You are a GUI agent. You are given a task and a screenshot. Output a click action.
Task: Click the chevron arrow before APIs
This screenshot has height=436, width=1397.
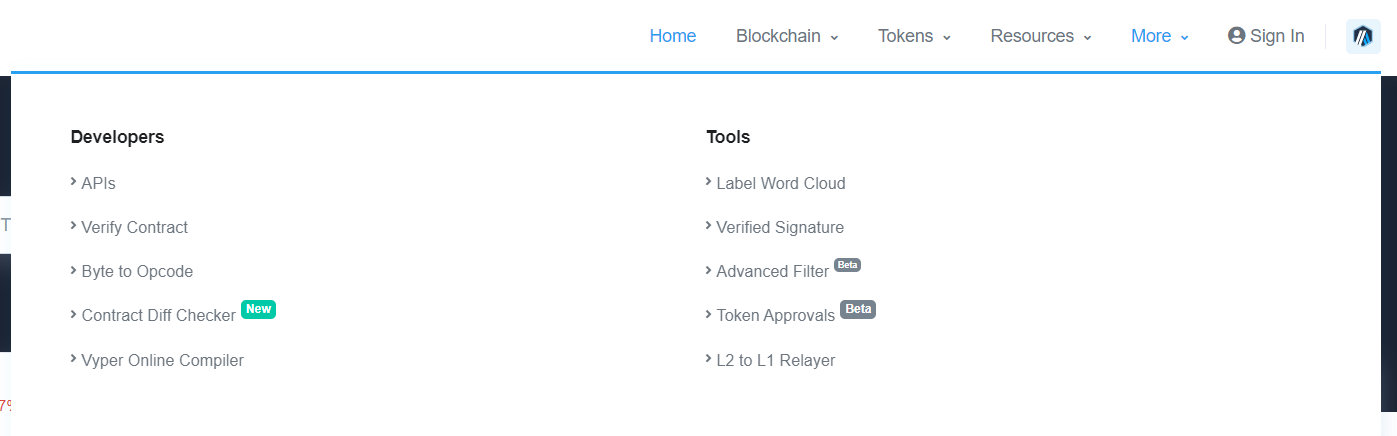point(74,182)
